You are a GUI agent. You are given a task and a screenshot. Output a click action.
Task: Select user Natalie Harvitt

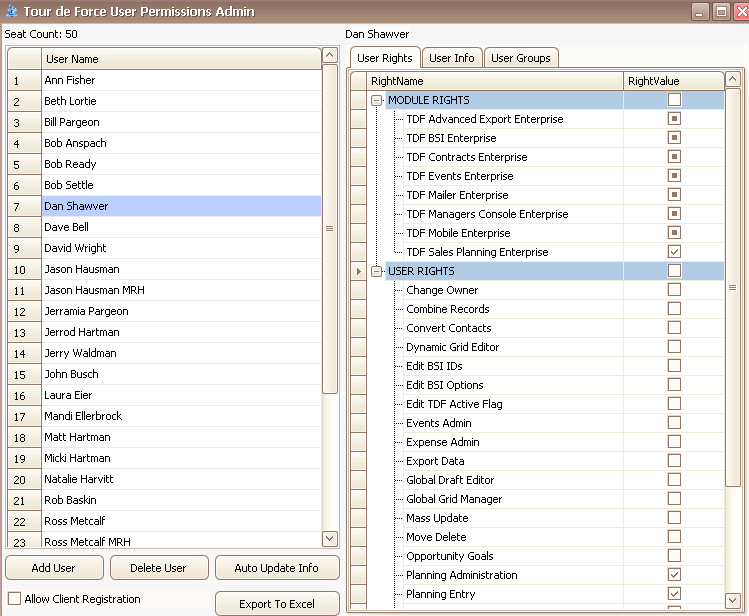click(181, 479)
